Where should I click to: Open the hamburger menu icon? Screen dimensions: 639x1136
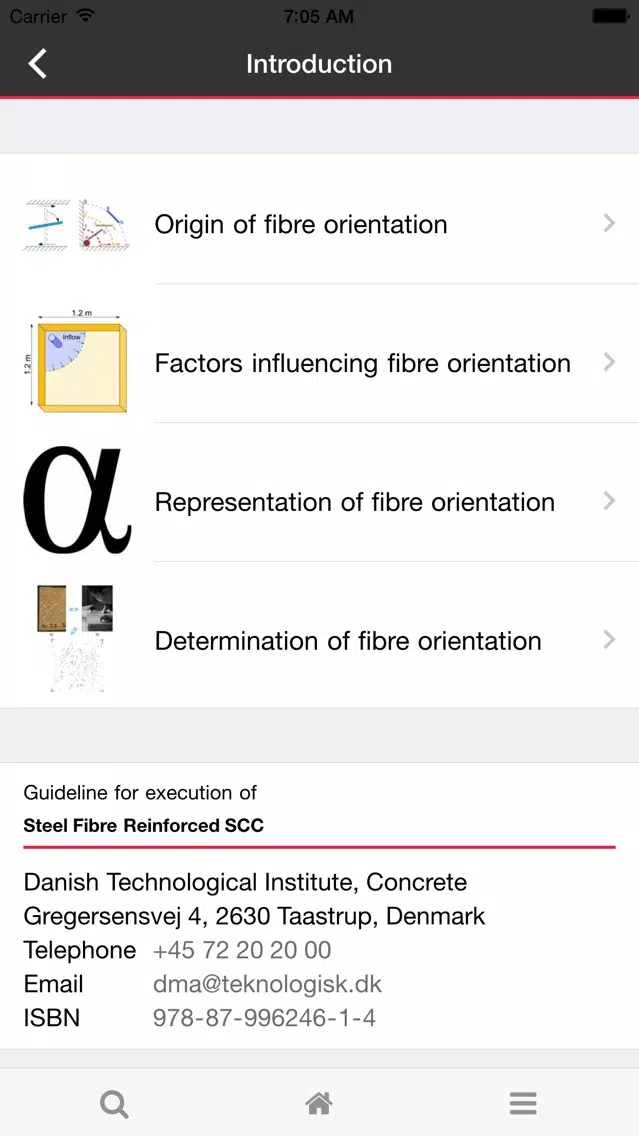click(x=523, y=1103)
